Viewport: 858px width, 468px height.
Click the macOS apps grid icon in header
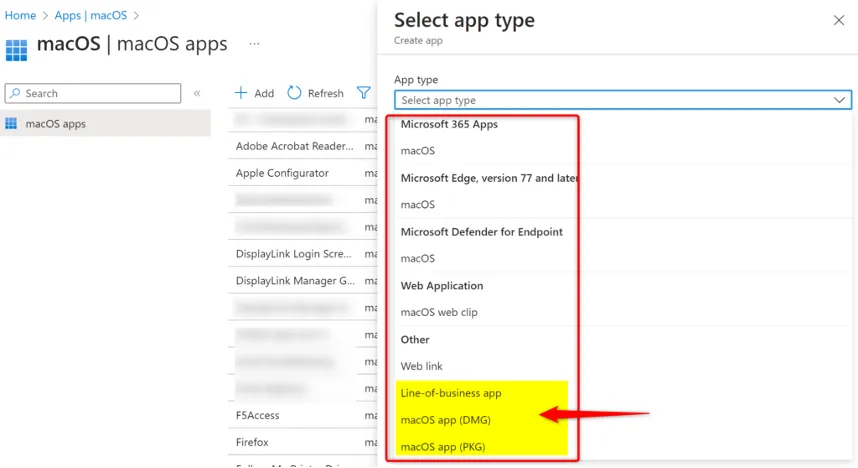(17, 50)
